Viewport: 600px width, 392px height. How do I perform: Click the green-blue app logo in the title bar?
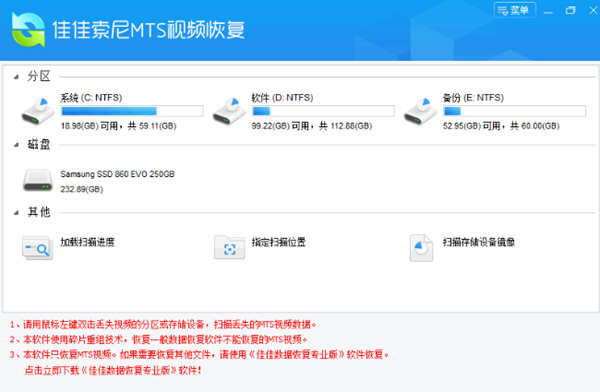28,29
